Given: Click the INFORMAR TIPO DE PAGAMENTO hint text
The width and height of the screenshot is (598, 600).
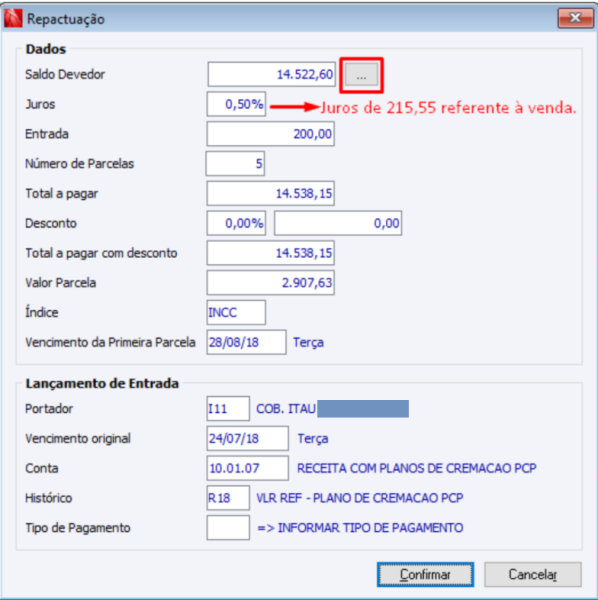Looking at the screenshot, I should [x=360, y=528].
